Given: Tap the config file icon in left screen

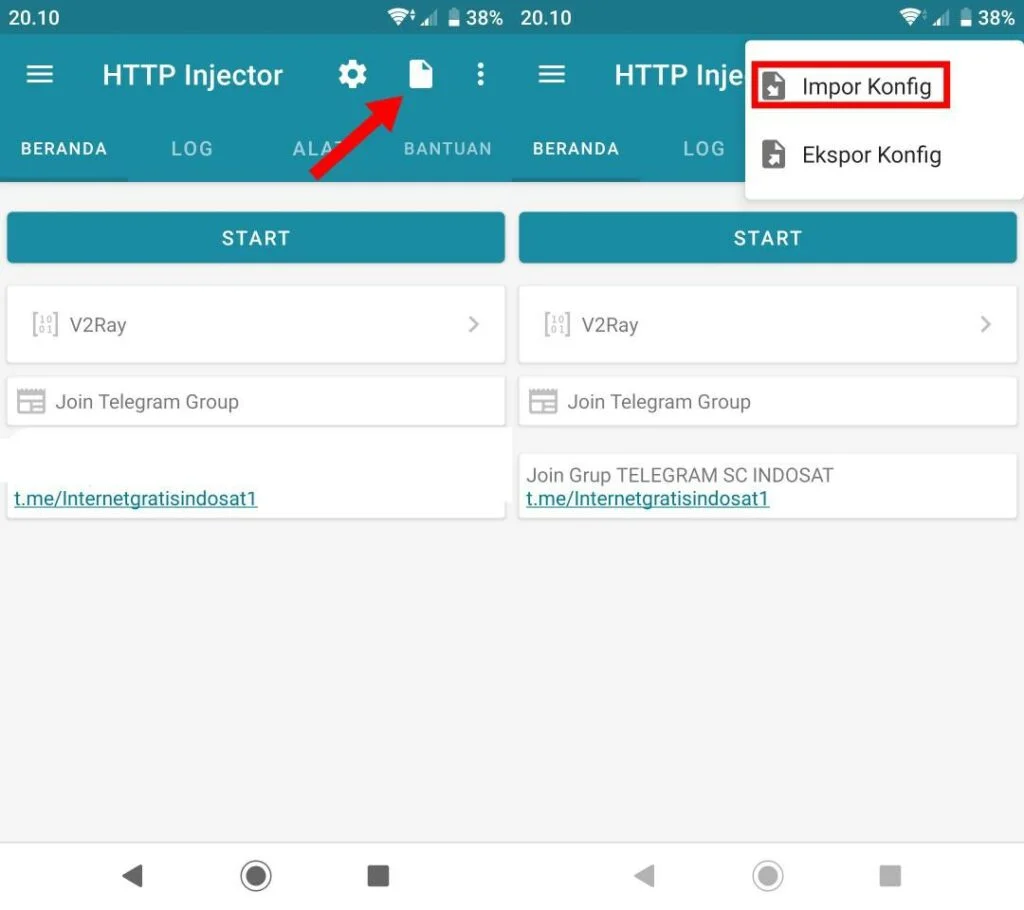Looking at the screenshot, I should click(x=421, y=74).
